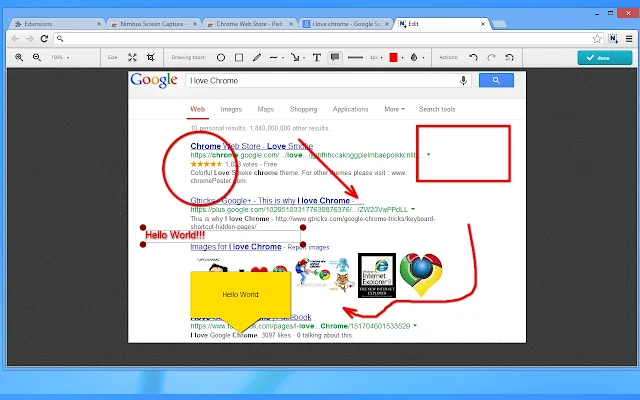Screen dimensions: 640x400
Task: Click the bookmark star icon
Action: [597, 39]
